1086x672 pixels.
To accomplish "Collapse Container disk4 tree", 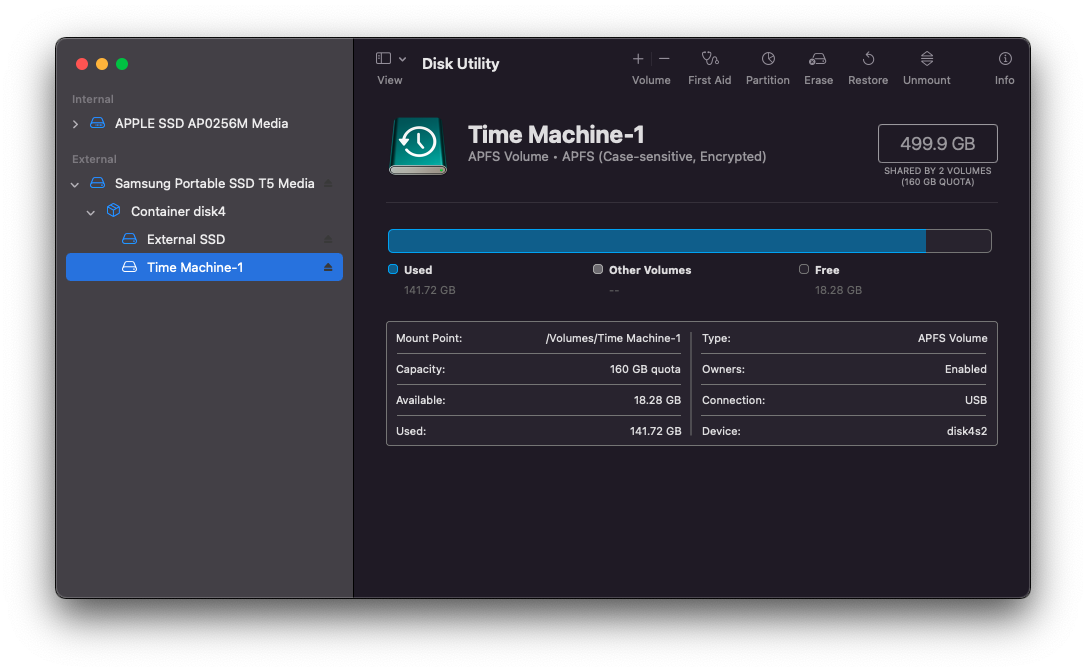I will pos(91,212).
